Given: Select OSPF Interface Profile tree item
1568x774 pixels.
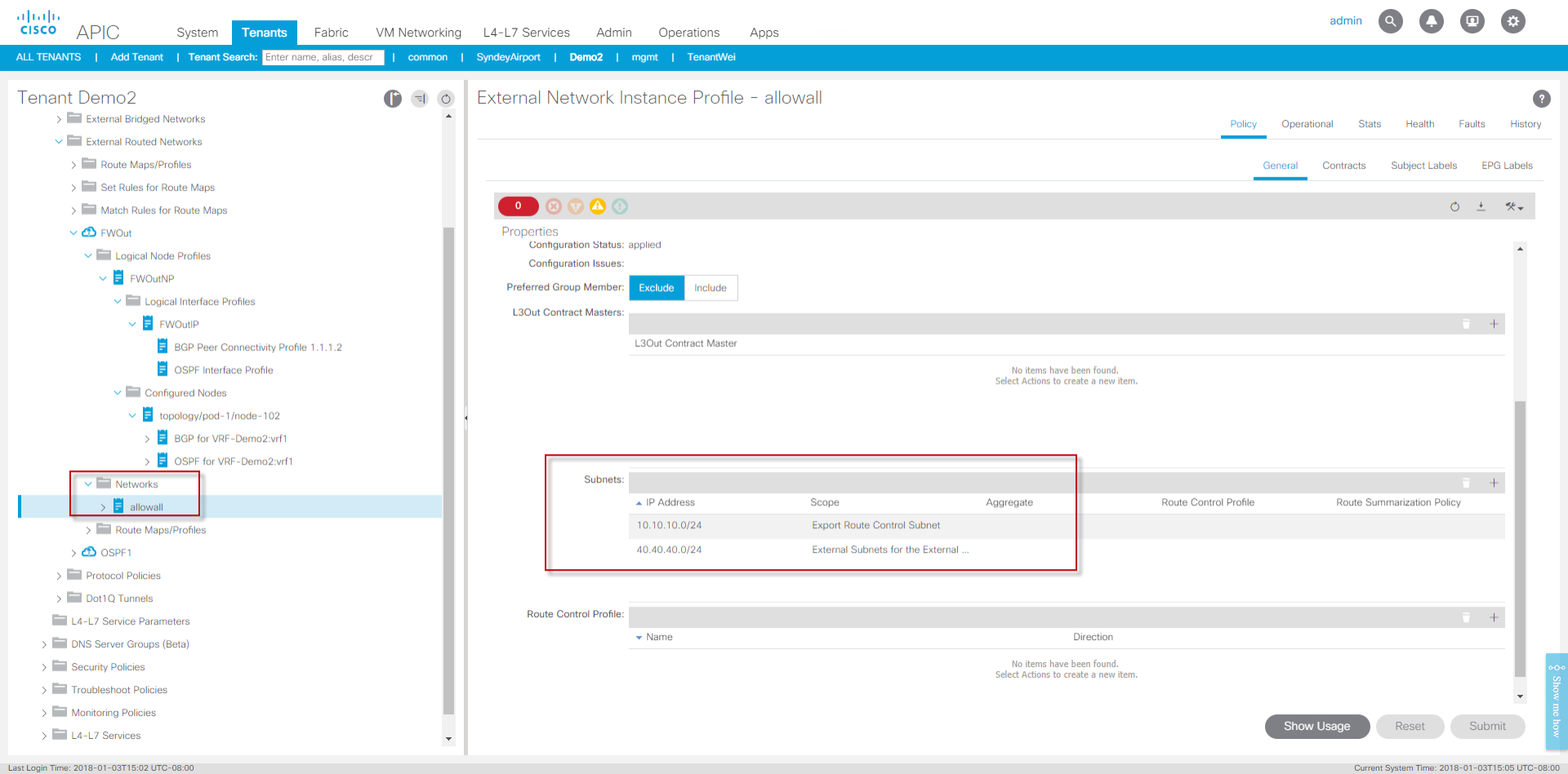Looking at the screenshot, I should (223, 371).
